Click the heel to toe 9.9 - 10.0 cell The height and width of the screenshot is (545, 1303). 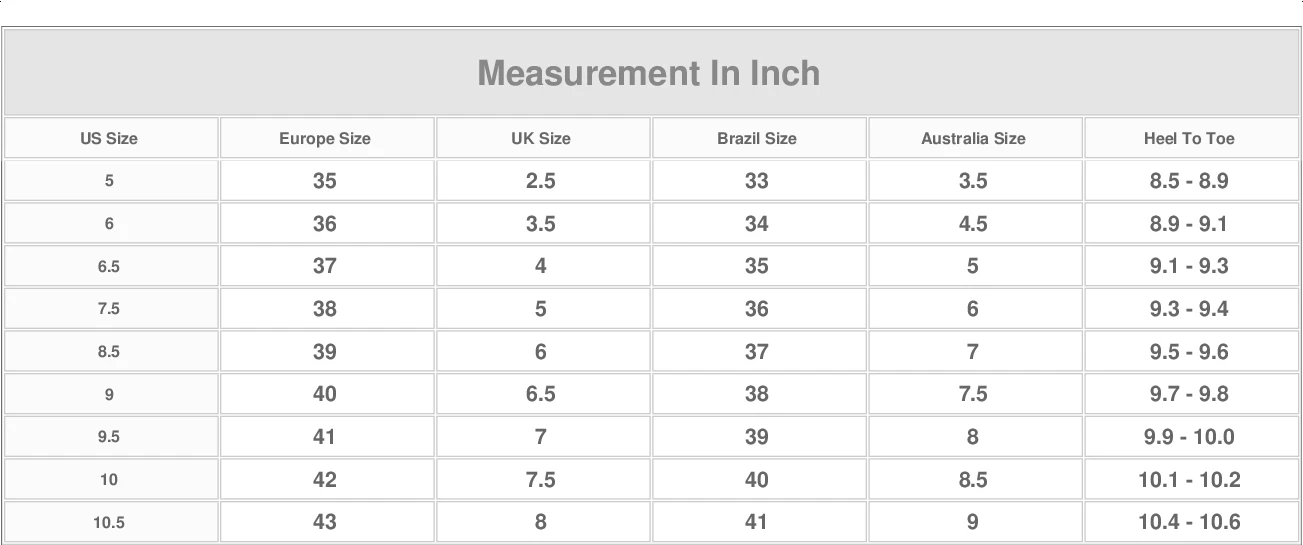tap(1189, 437)
